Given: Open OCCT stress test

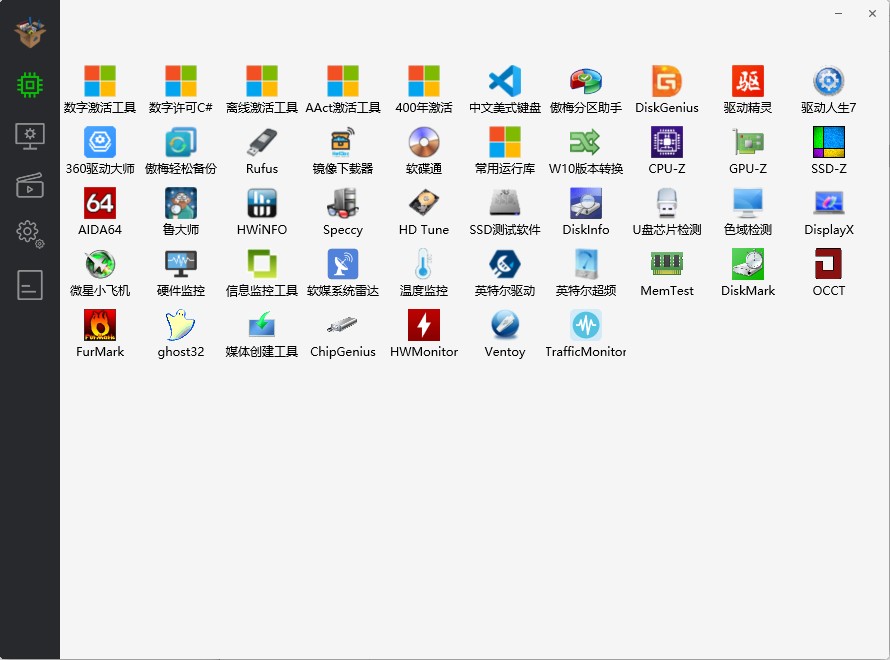Looking at the screenshot, I should coord(829,273).
